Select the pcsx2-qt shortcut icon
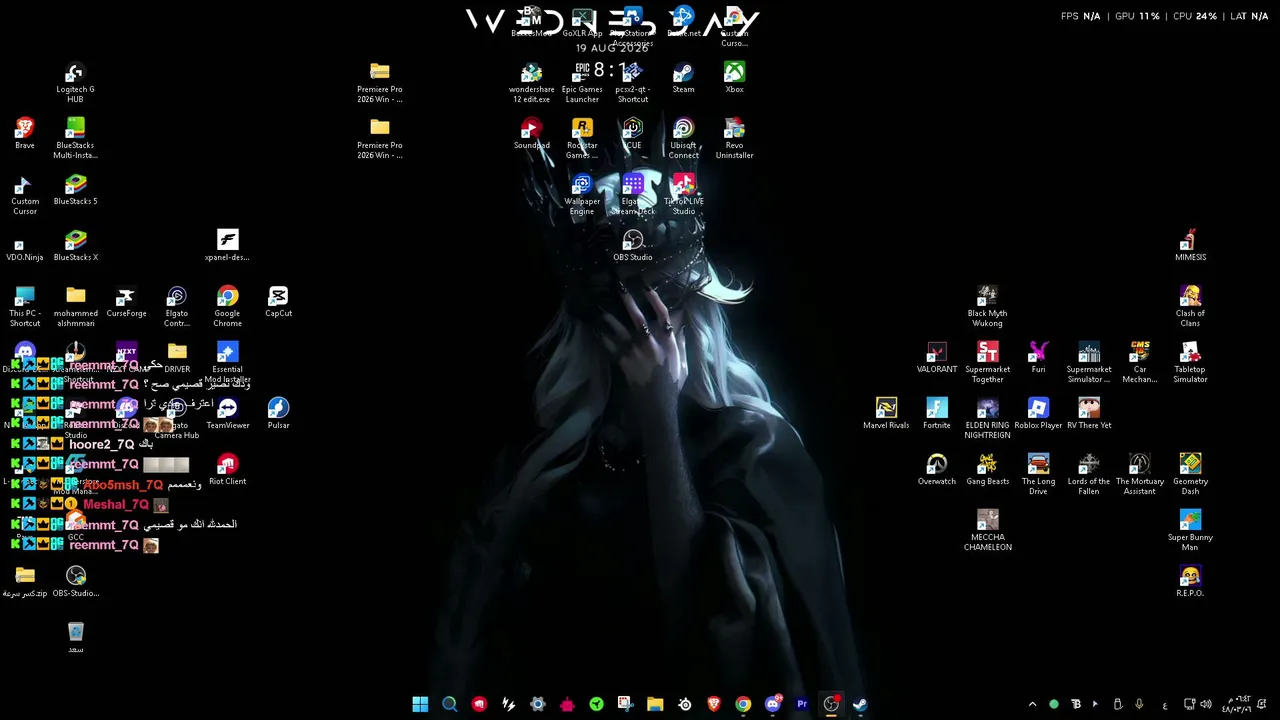 click(632, 83)
